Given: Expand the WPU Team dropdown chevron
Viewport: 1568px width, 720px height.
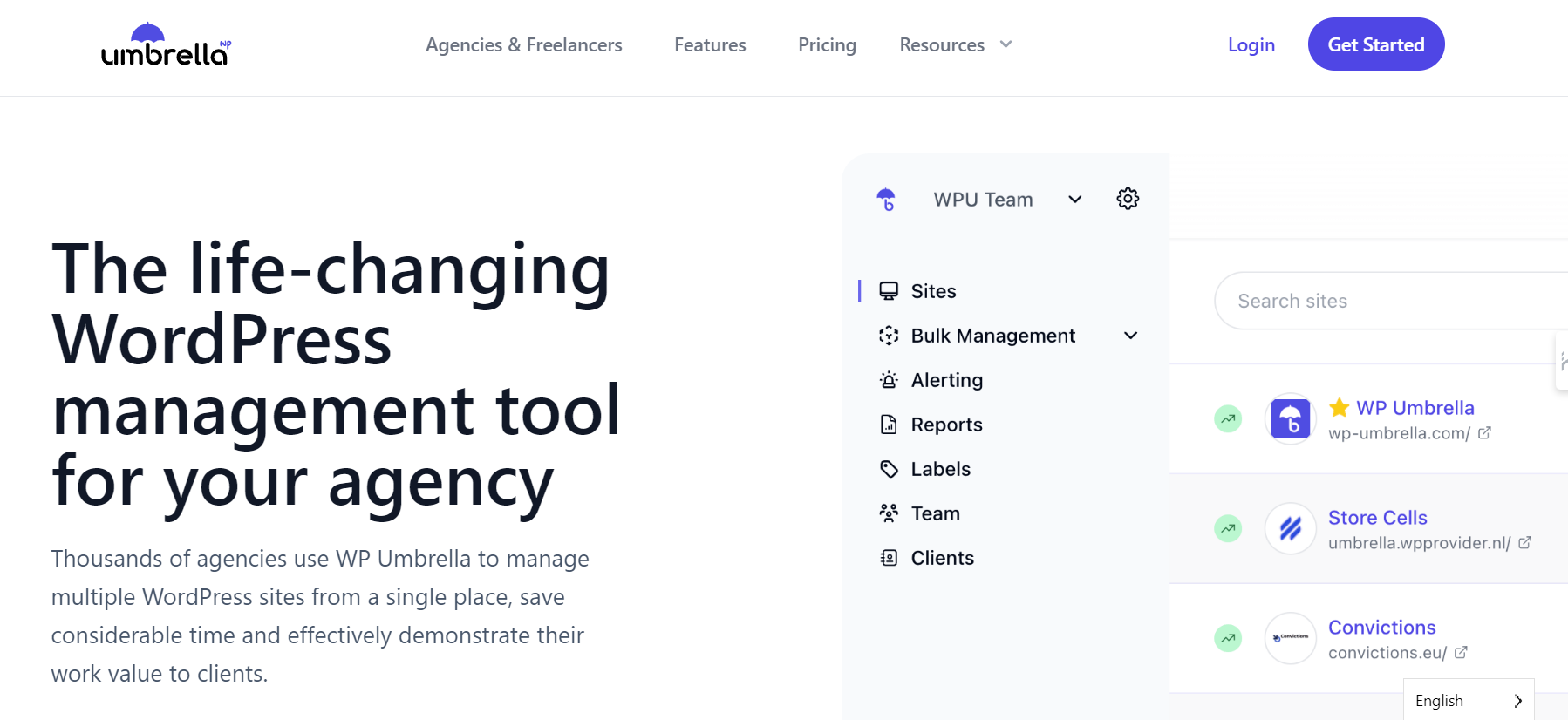Looking at the screenshot, I should pos(1075,200).
